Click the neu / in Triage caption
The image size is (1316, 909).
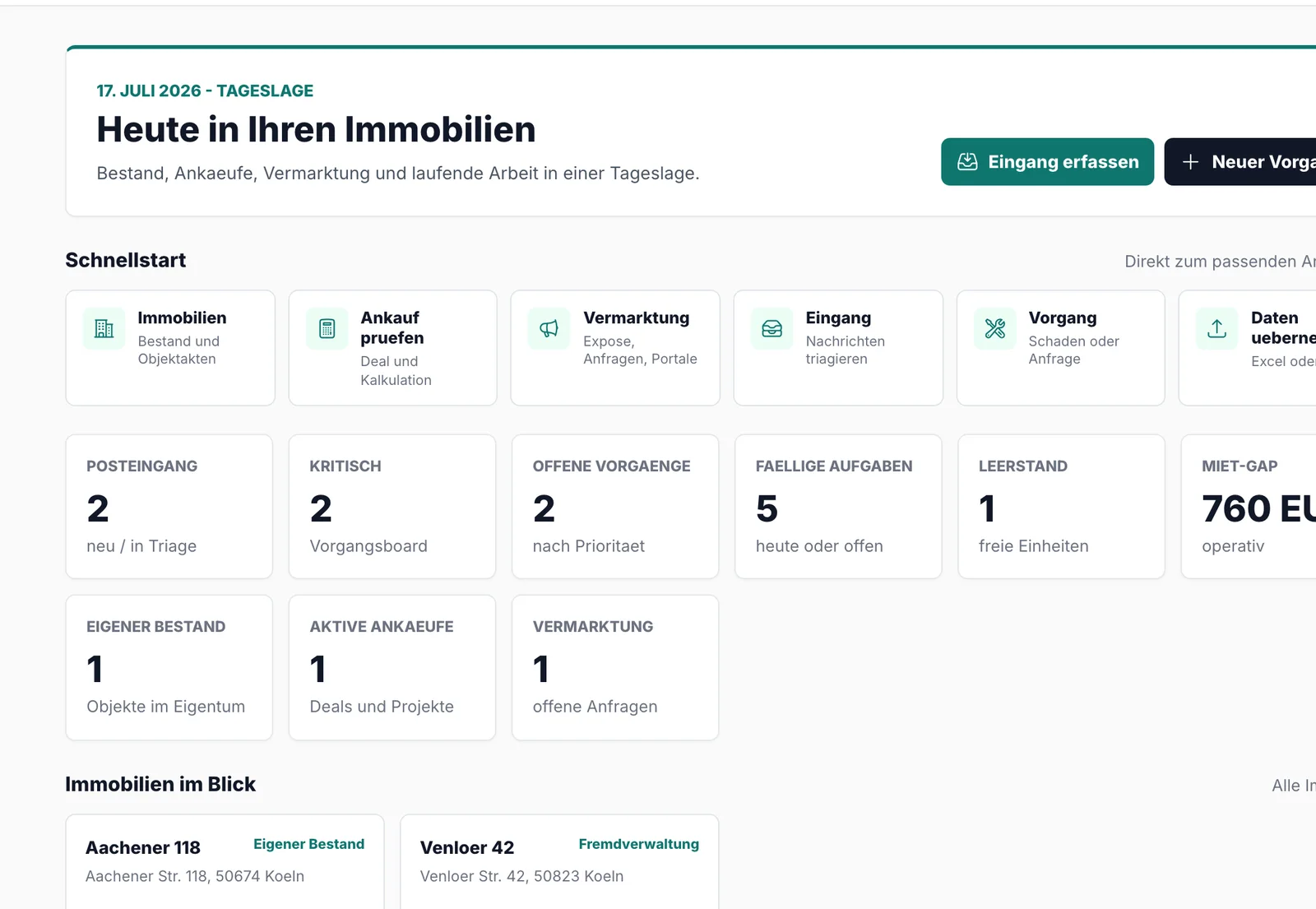coord(141,546)
